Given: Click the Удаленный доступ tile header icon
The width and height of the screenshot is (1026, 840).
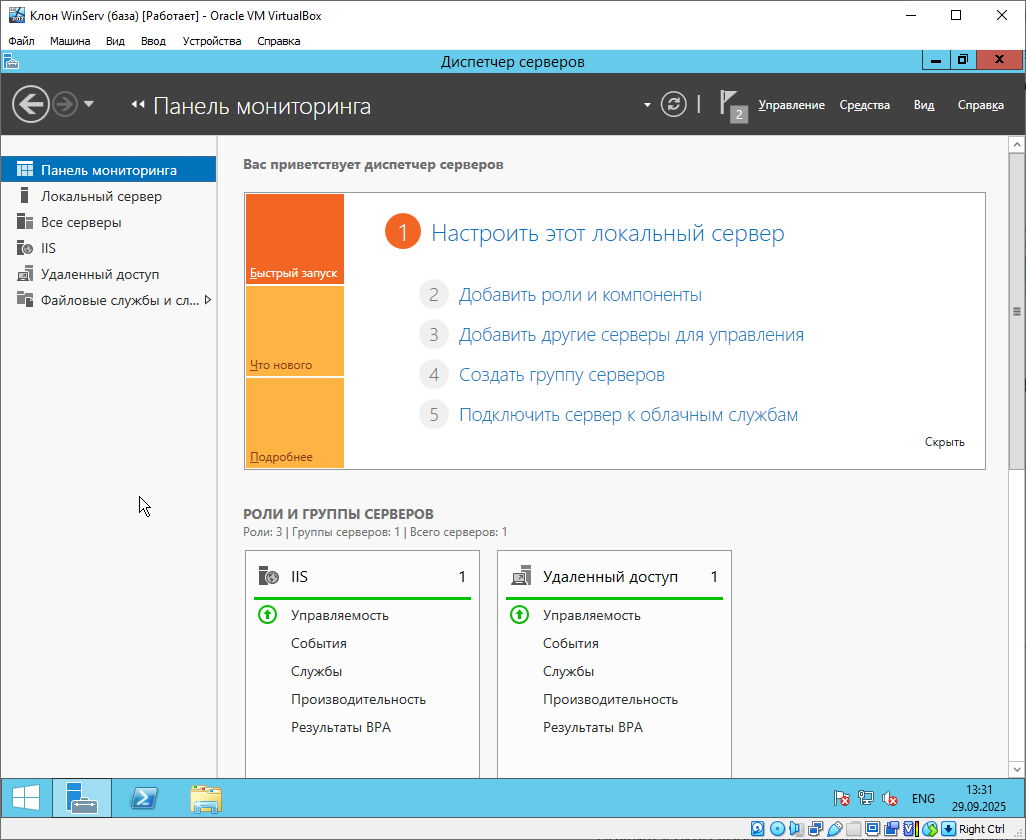Looking at the screenshot, I should (x=521, y=576).
